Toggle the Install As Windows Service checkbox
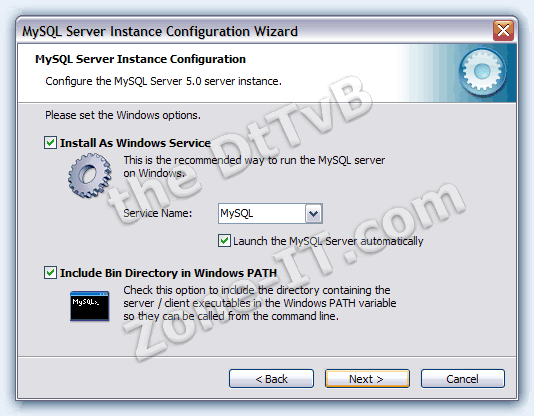 click(50, 143)
